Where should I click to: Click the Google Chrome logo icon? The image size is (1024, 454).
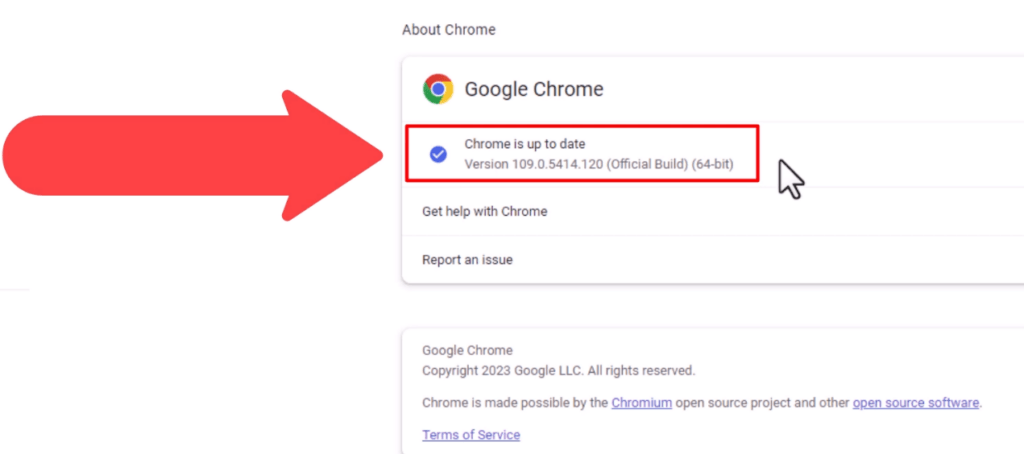[438, 89]
